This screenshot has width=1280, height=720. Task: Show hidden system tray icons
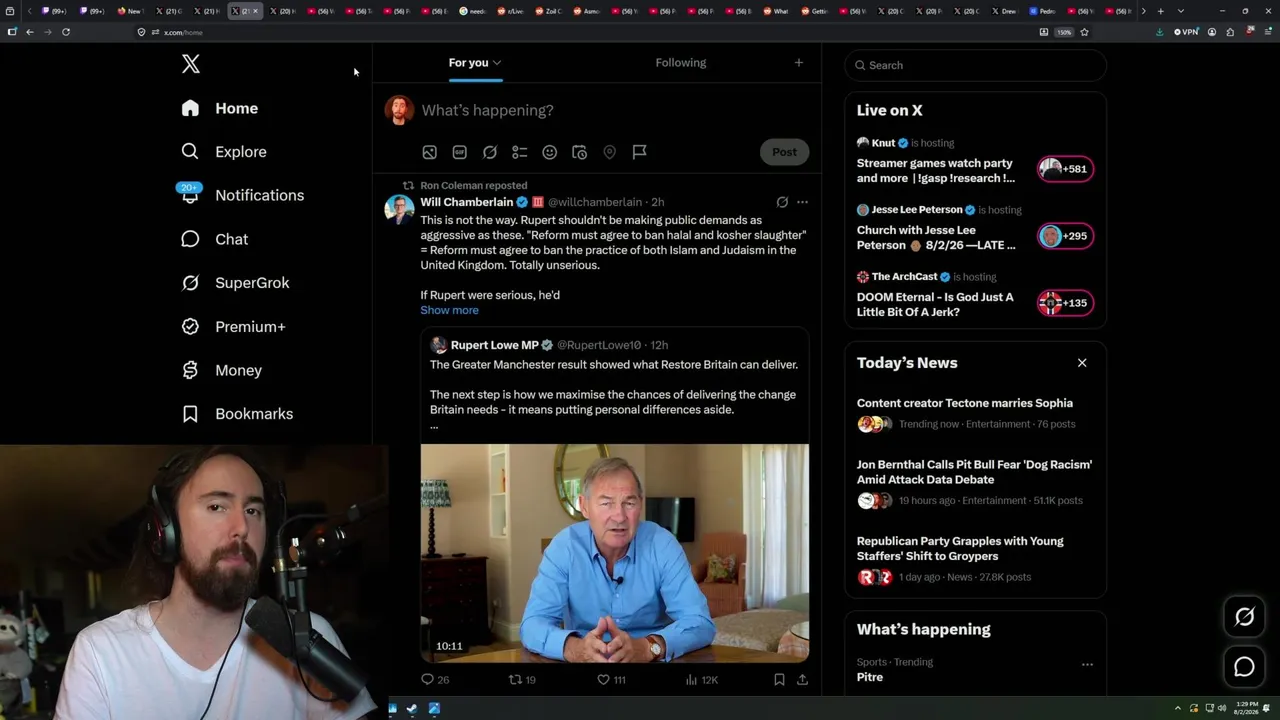1178,709
